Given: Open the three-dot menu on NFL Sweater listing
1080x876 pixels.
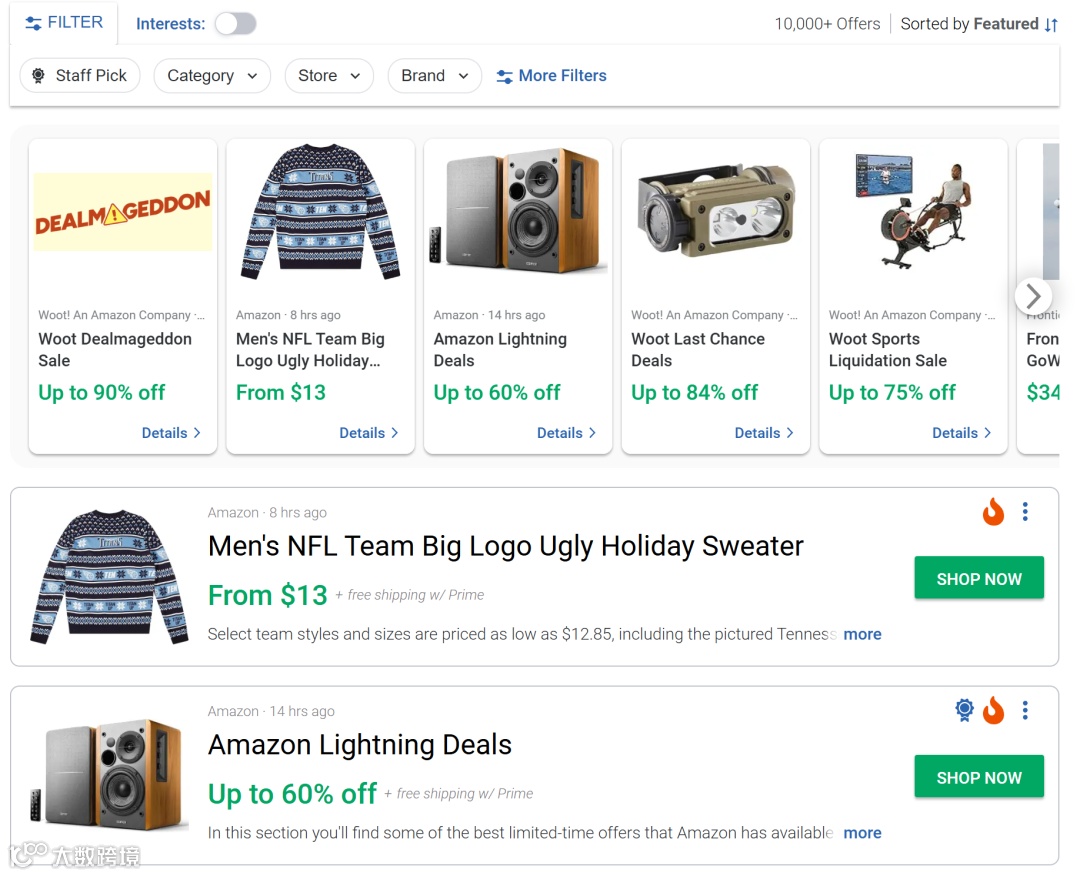Looking at the screenshot, I should point(1025,512).
